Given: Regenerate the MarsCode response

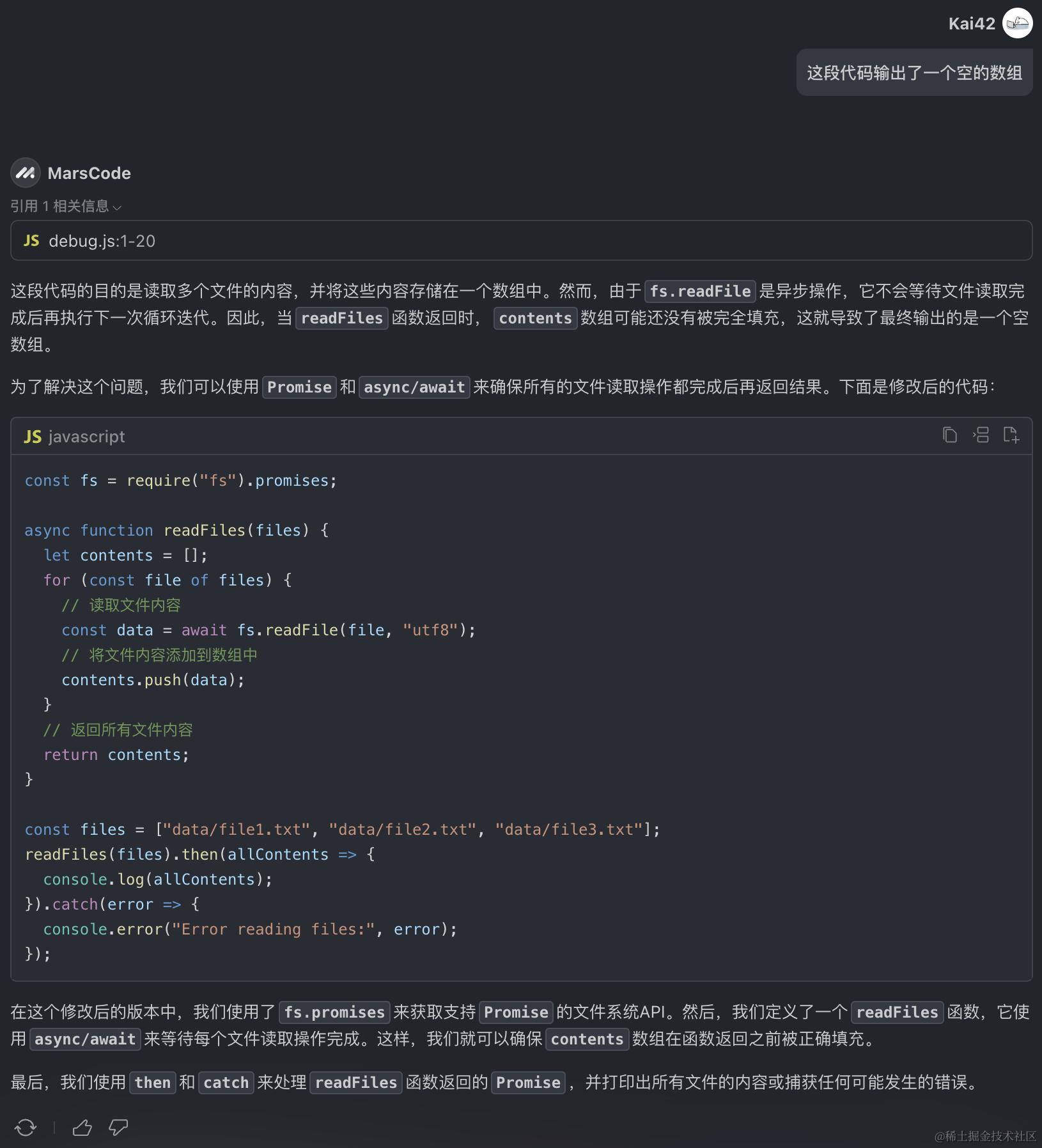Looking at the screenshot, I should click(x=25, y=1128).
